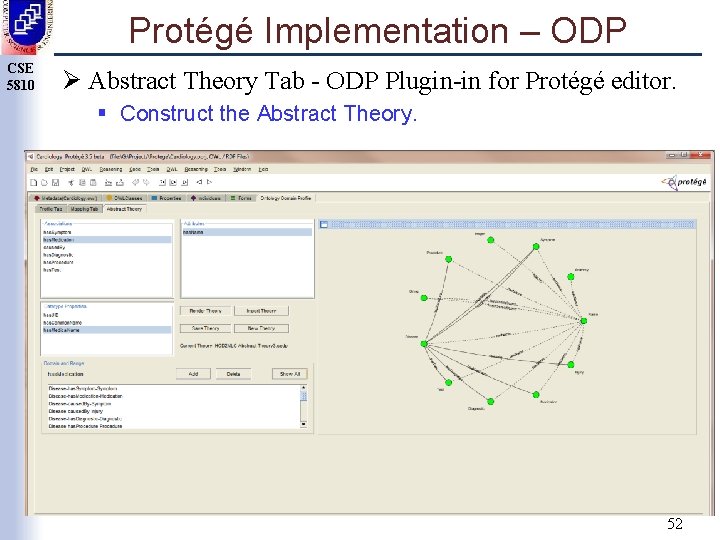720x540 pixels.
Task: Switch to the Forms tab
Action: pyautogui.click(x=241, y=198)
